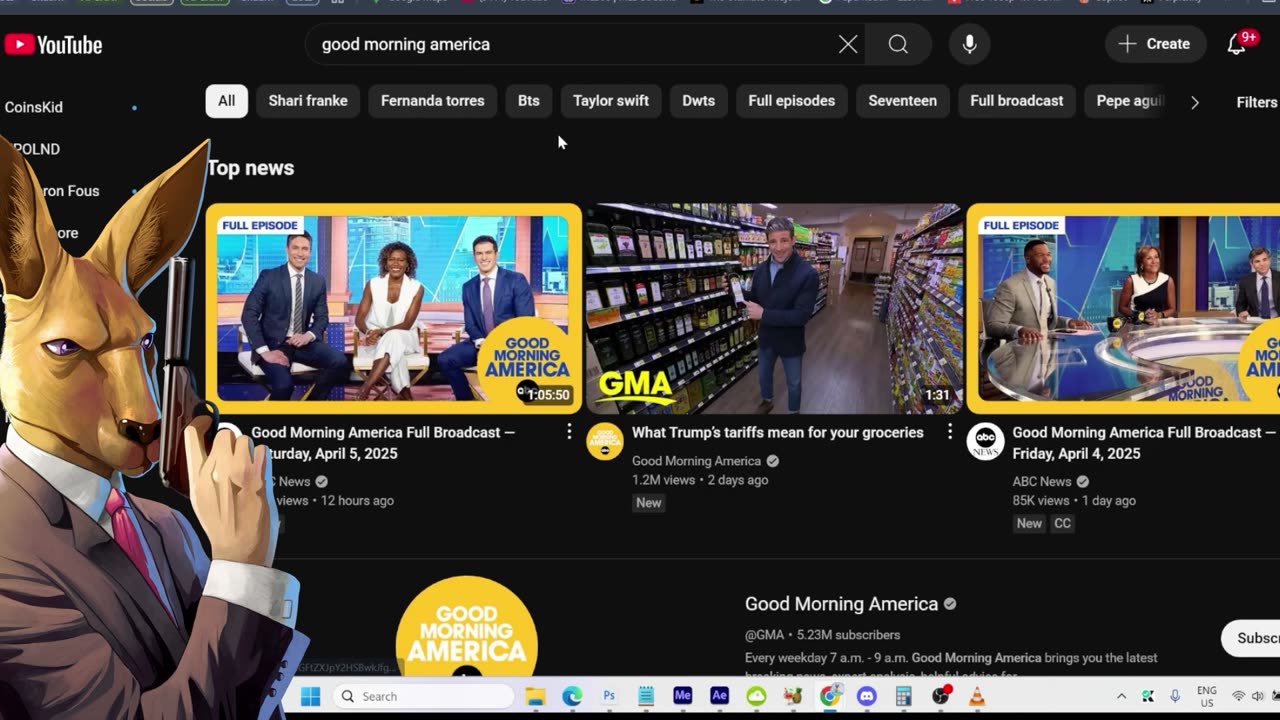Switch the ENG US input language
Image resolution: width=1280 pixels, height=720 pixels.
pyautogui.click(x=1207, y=696)
